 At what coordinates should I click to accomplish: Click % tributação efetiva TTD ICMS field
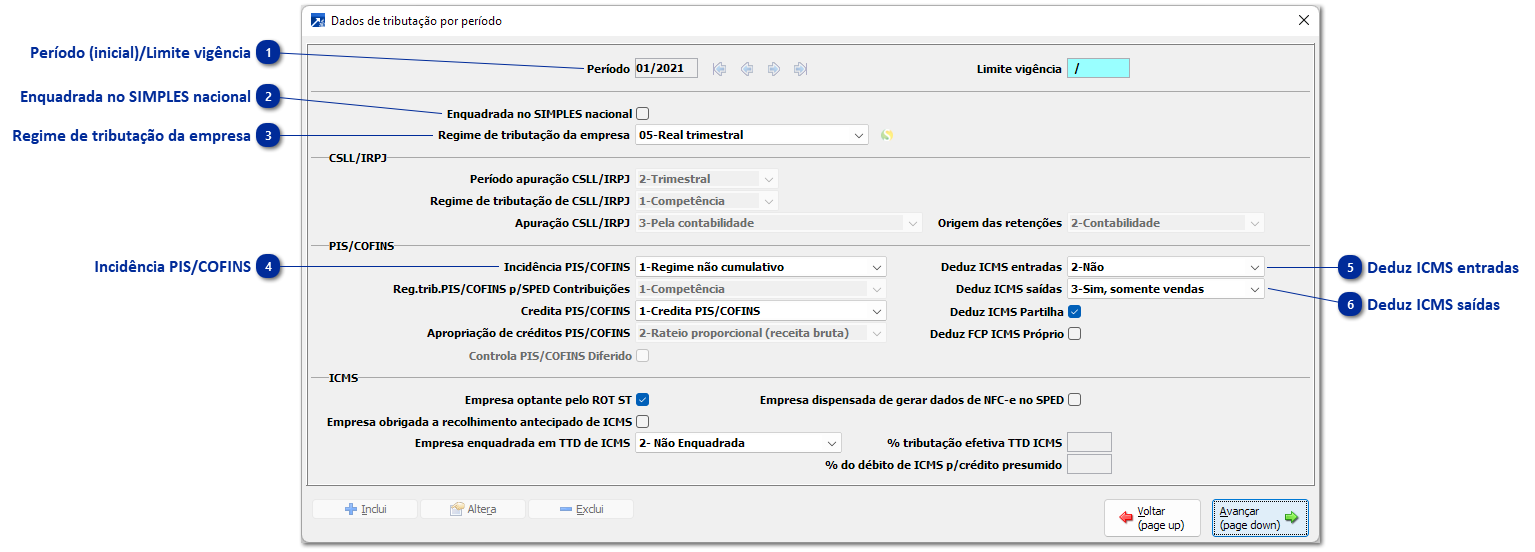coord(1090,443)
